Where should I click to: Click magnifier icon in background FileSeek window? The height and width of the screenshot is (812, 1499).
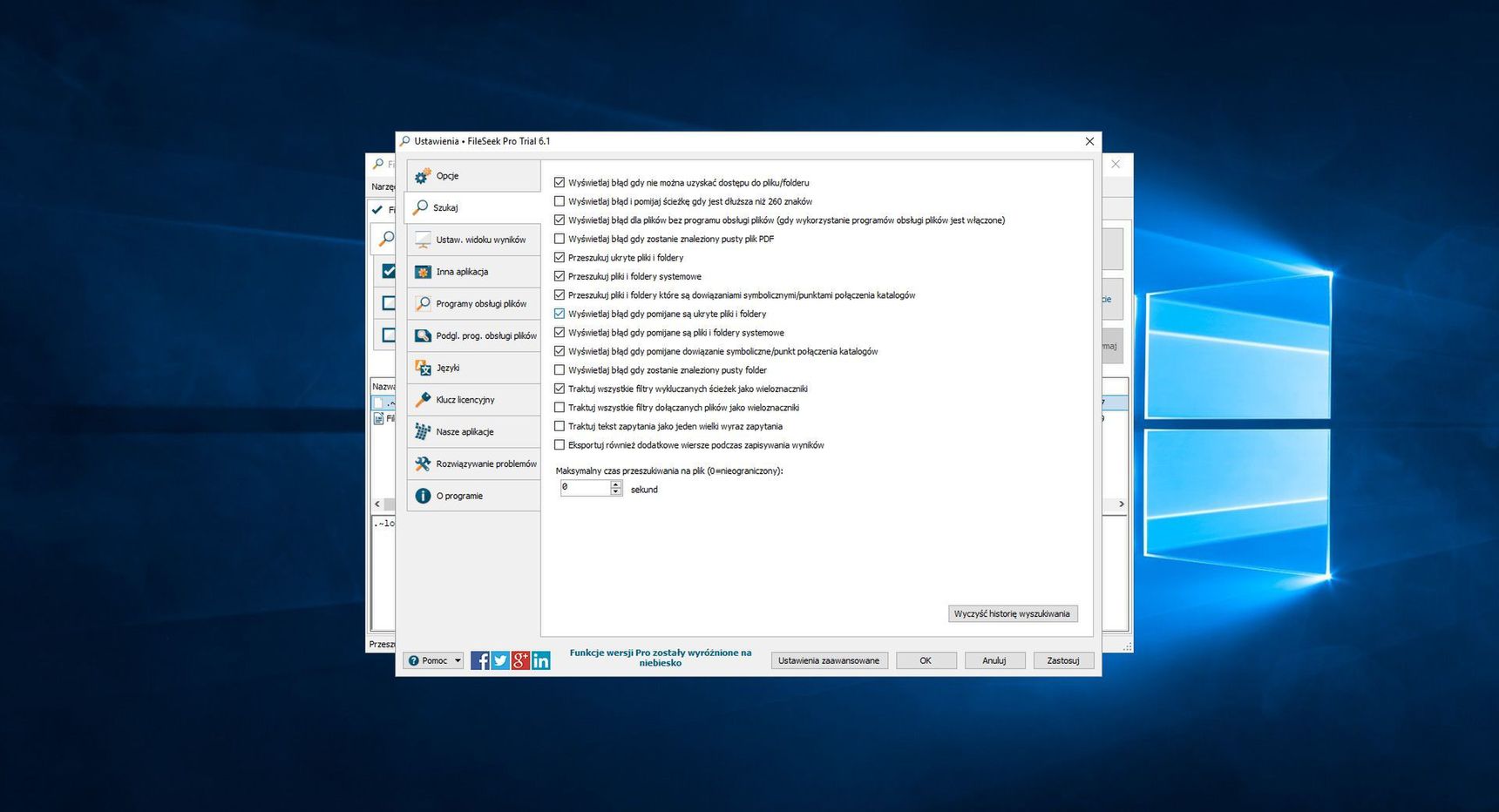pos(385,238)
